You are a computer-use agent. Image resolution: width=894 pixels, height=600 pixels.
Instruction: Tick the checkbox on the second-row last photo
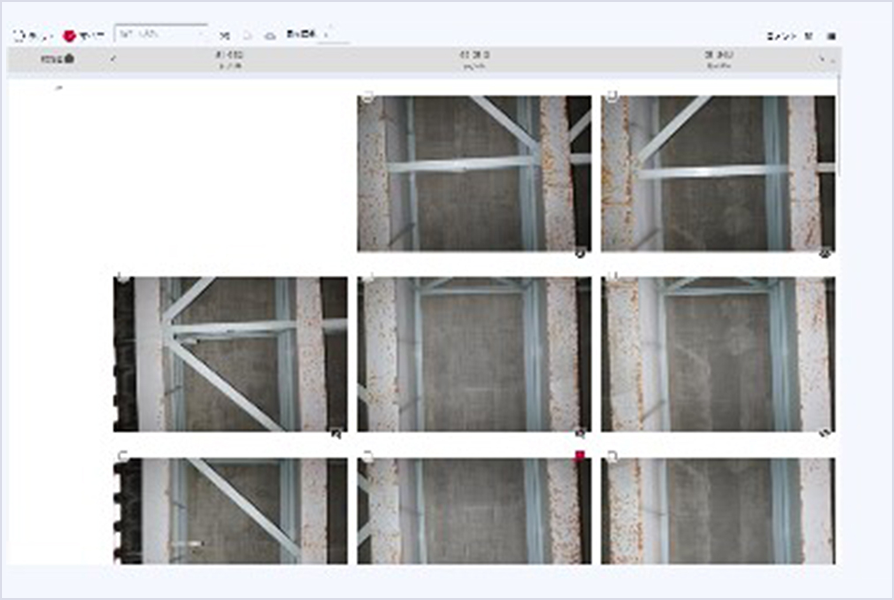[612, 277]
